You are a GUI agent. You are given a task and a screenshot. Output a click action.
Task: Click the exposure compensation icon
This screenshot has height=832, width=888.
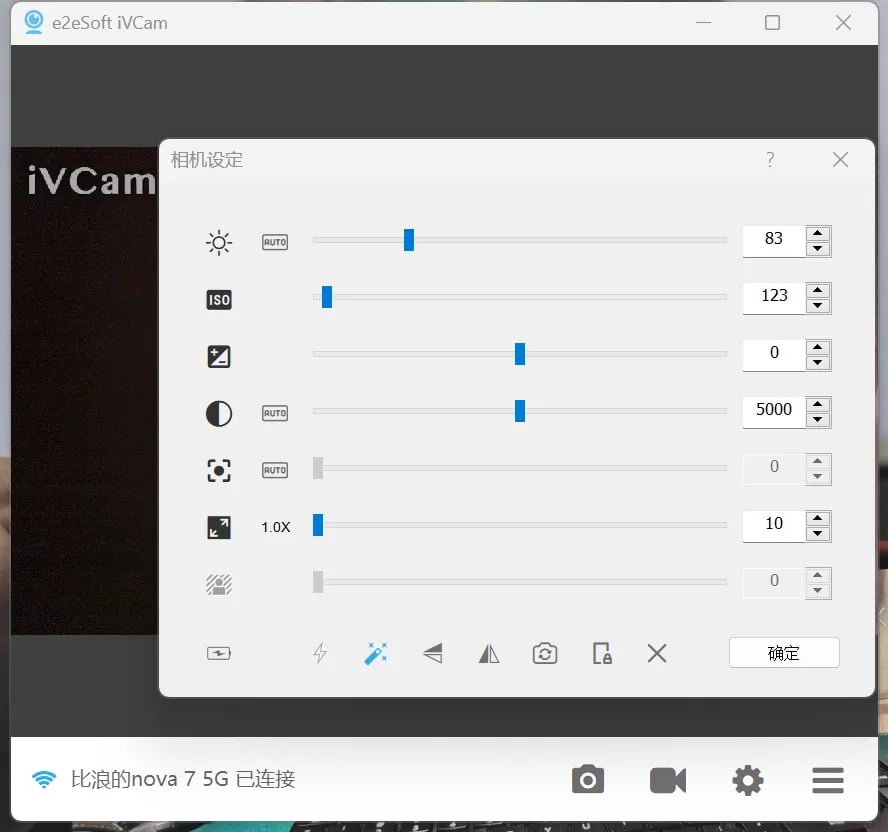[x=219, y=357]
